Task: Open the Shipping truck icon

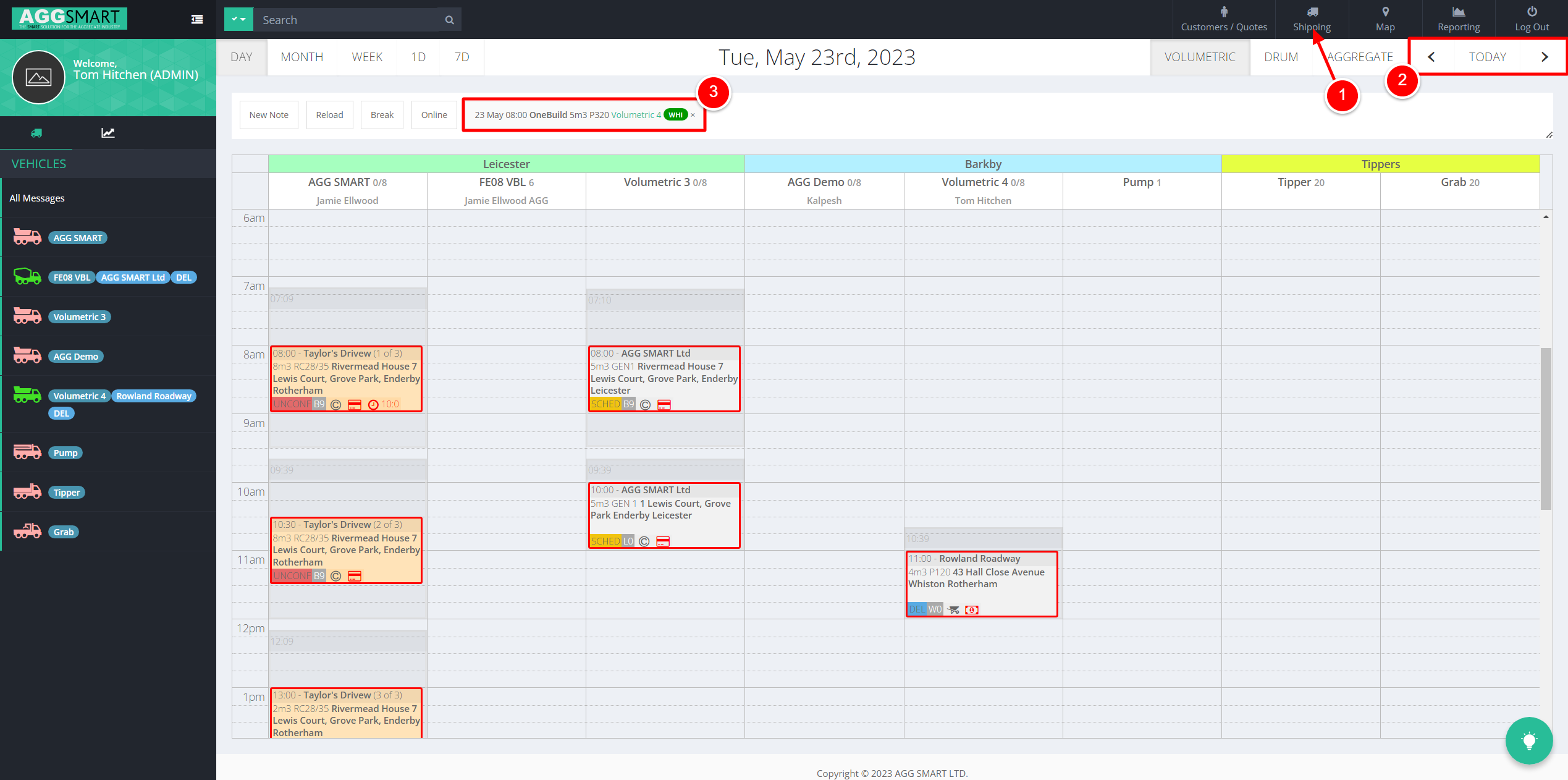Action: 1312,12
